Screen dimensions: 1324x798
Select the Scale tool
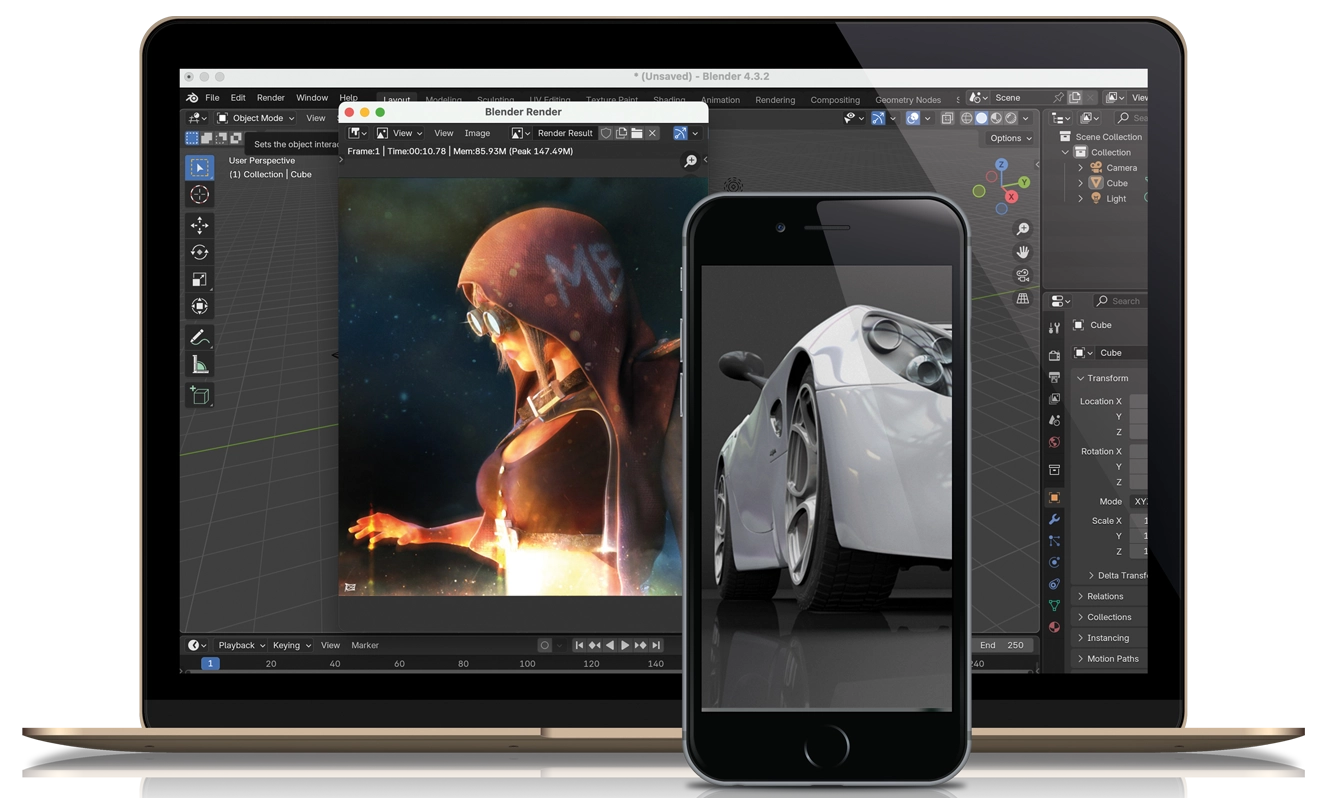point(199,279)
